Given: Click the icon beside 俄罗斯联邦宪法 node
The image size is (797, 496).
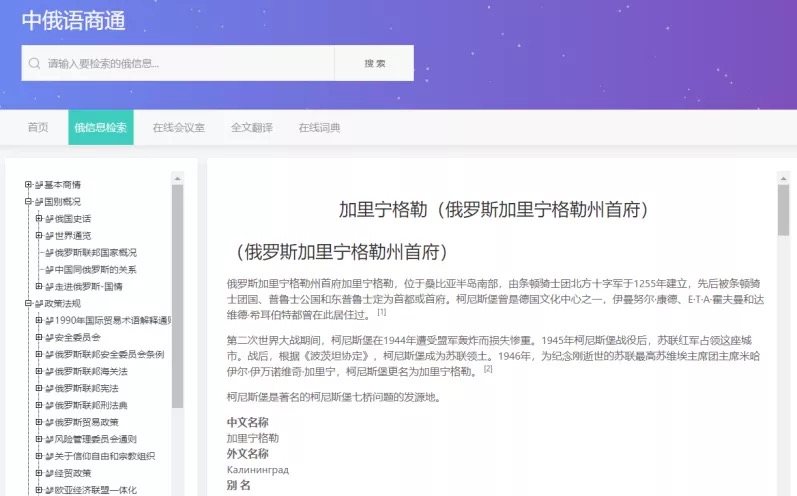Looking at the screenshot, I should (49, 389).
